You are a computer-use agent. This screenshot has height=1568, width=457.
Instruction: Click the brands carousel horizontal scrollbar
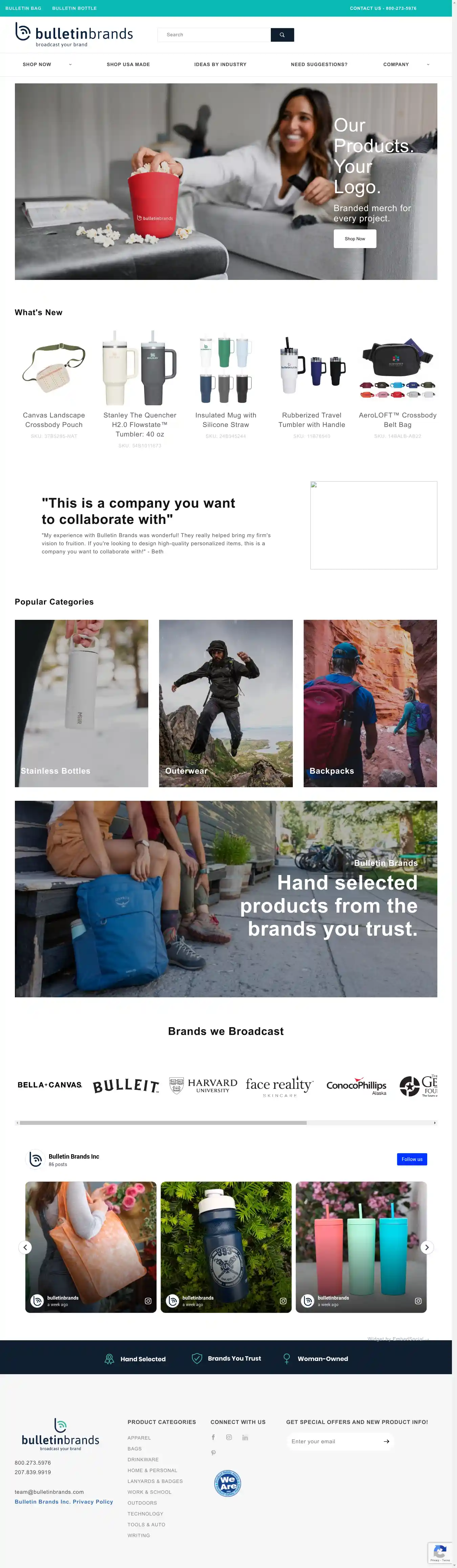226,1122
